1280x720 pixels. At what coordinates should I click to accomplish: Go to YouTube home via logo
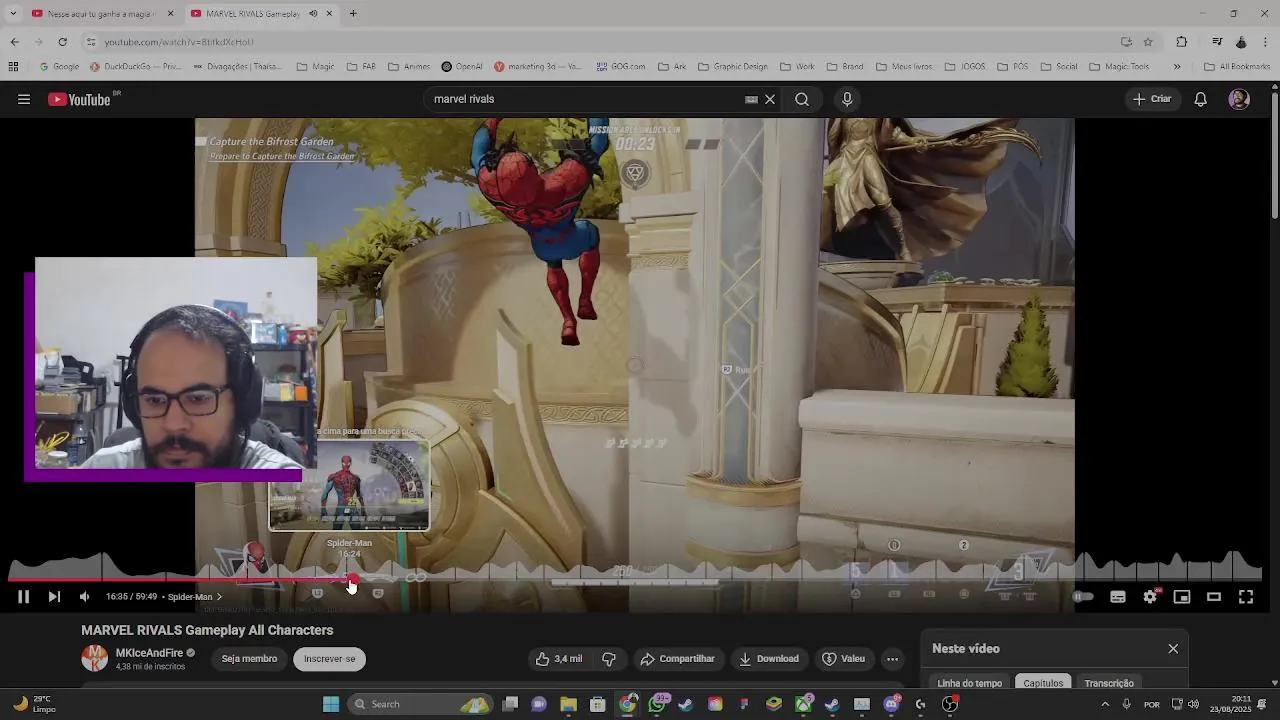(x=80, y=99)
